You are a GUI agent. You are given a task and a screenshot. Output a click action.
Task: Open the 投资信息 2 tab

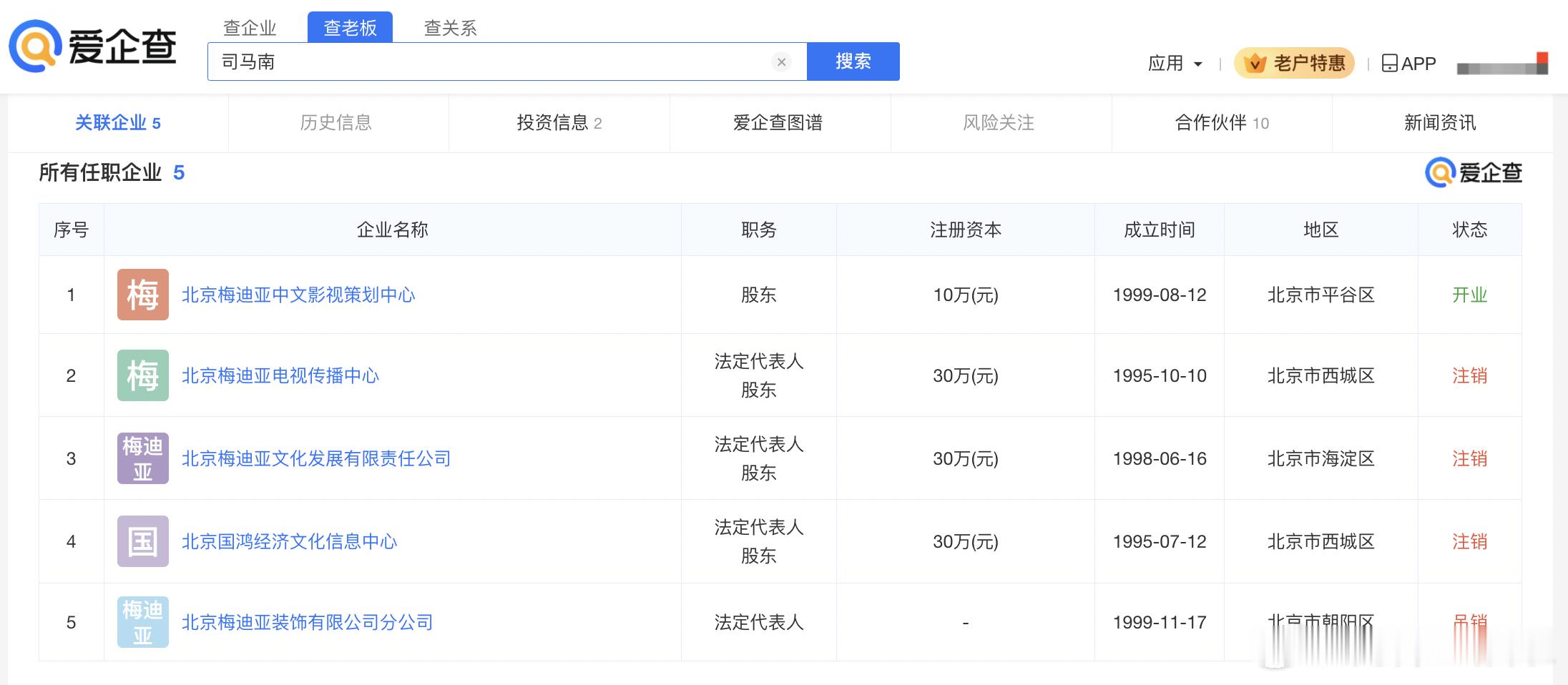coord(559,123)
